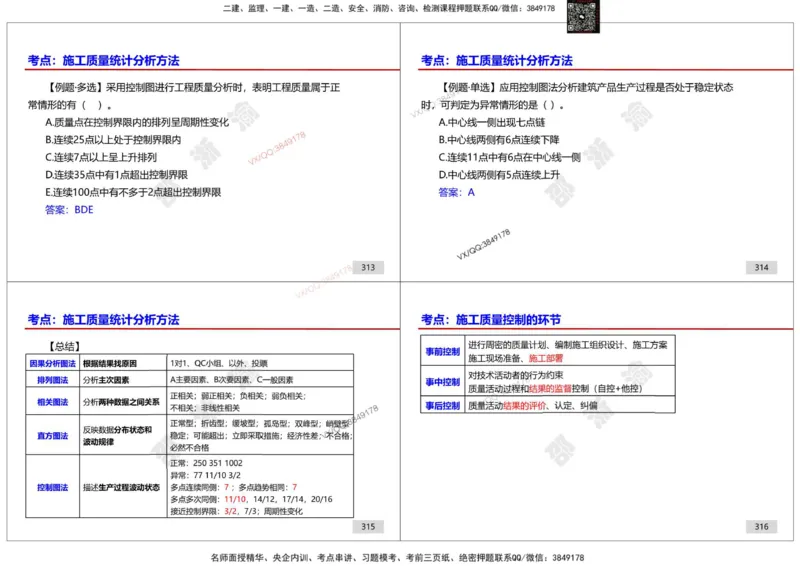Click the 排列图法 table cell

[53, 379]
